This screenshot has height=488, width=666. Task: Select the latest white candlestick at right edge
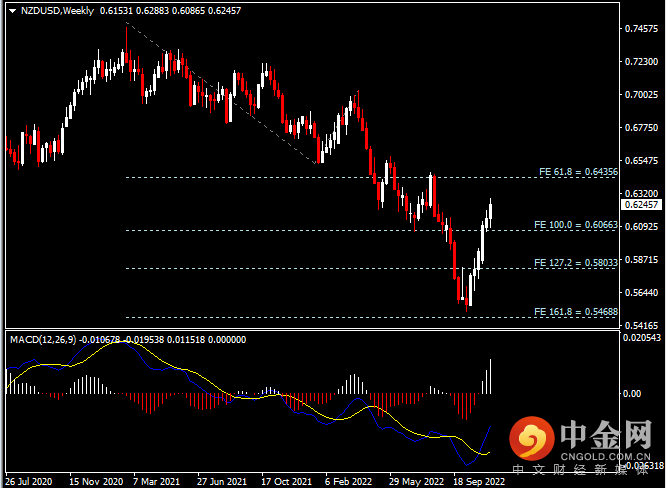[x=491, y=212]
